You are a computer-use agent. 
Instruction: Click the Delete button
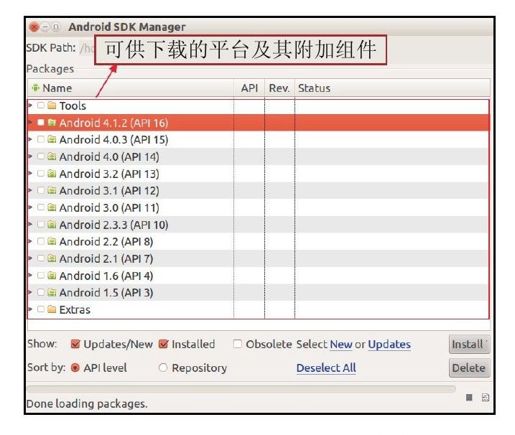coord(469,368)
